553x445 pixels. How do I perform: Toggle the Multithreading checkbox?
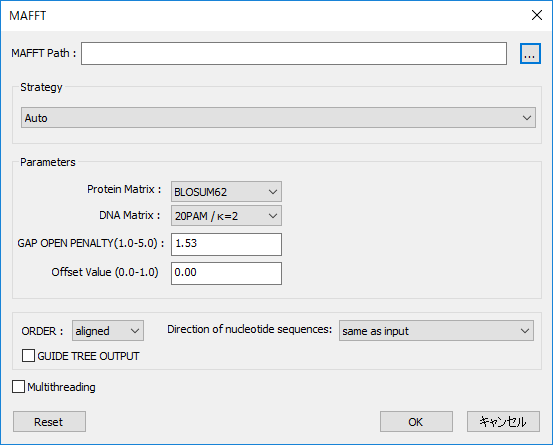(x=18, y=387)
